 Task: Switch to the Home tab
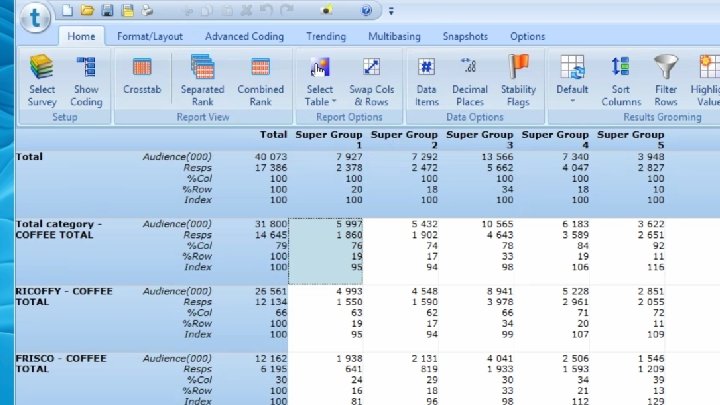pyautogui.click(x=81, y=36)
